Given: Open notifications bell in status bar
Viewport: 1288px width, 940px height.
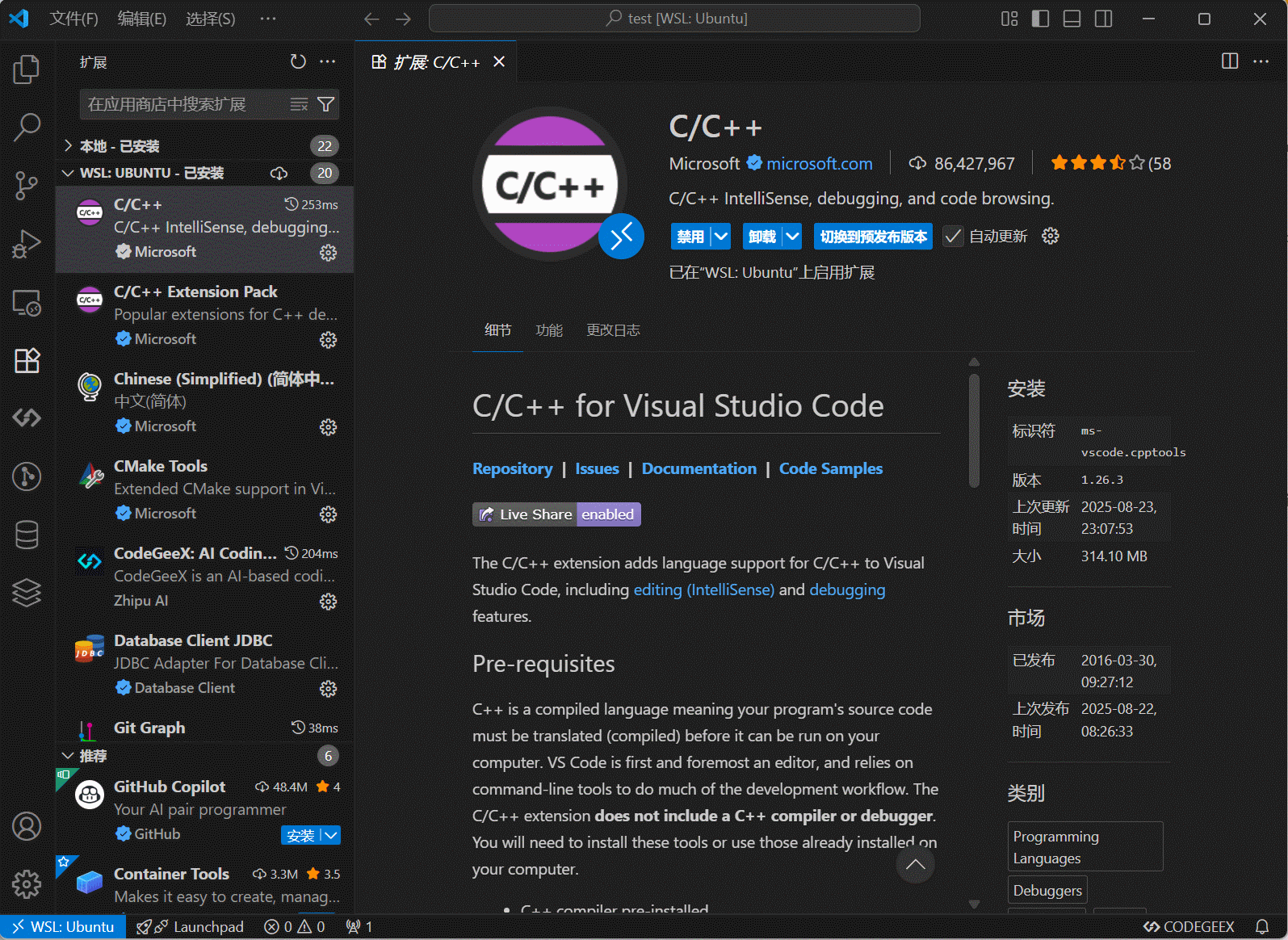Looking at the screenshot, I should click(x=1262, y=927).
